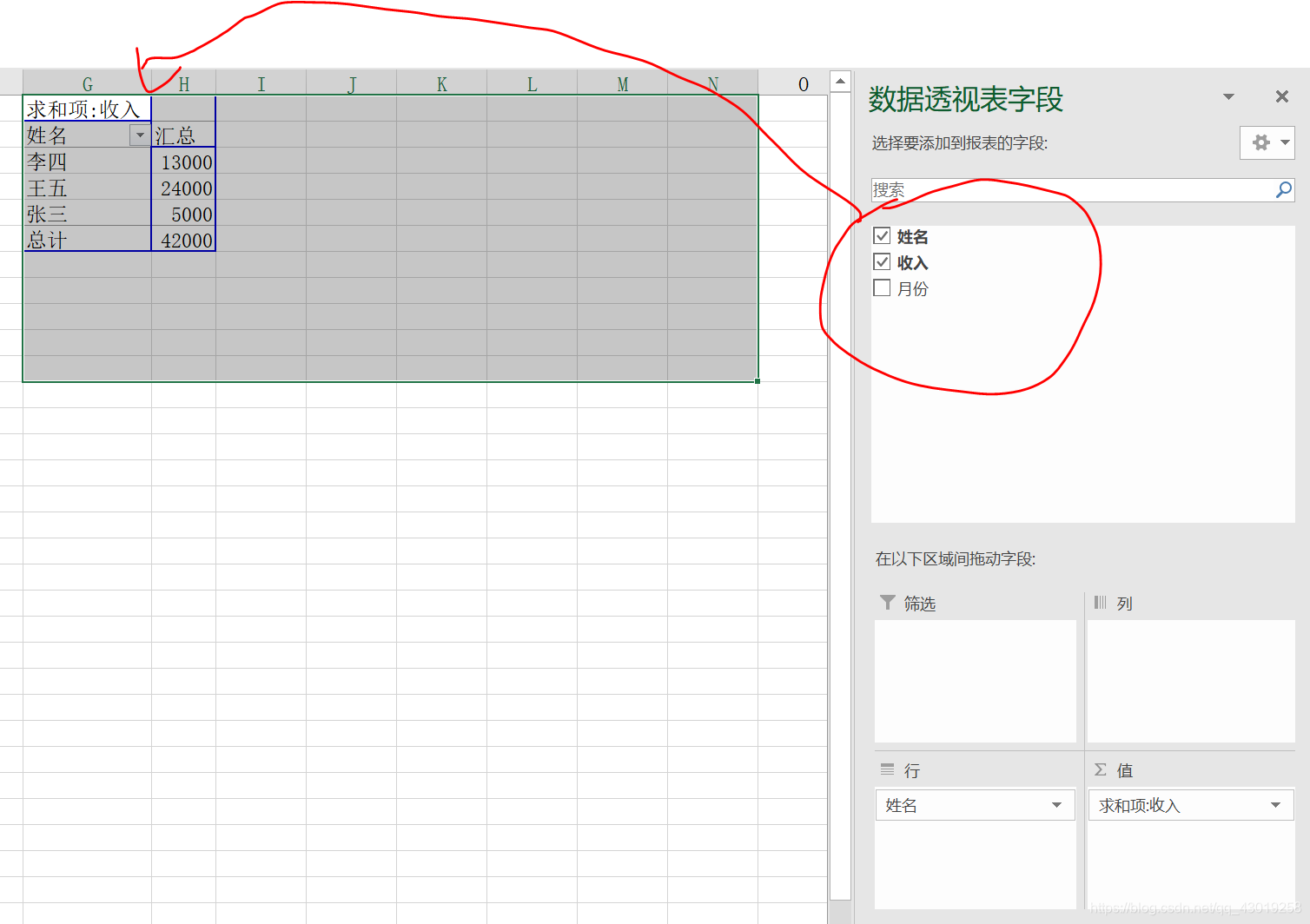Image resolution: width=1310 pixels, height=924 pixels.
Task: Select column header K
Action: point(441,83)
